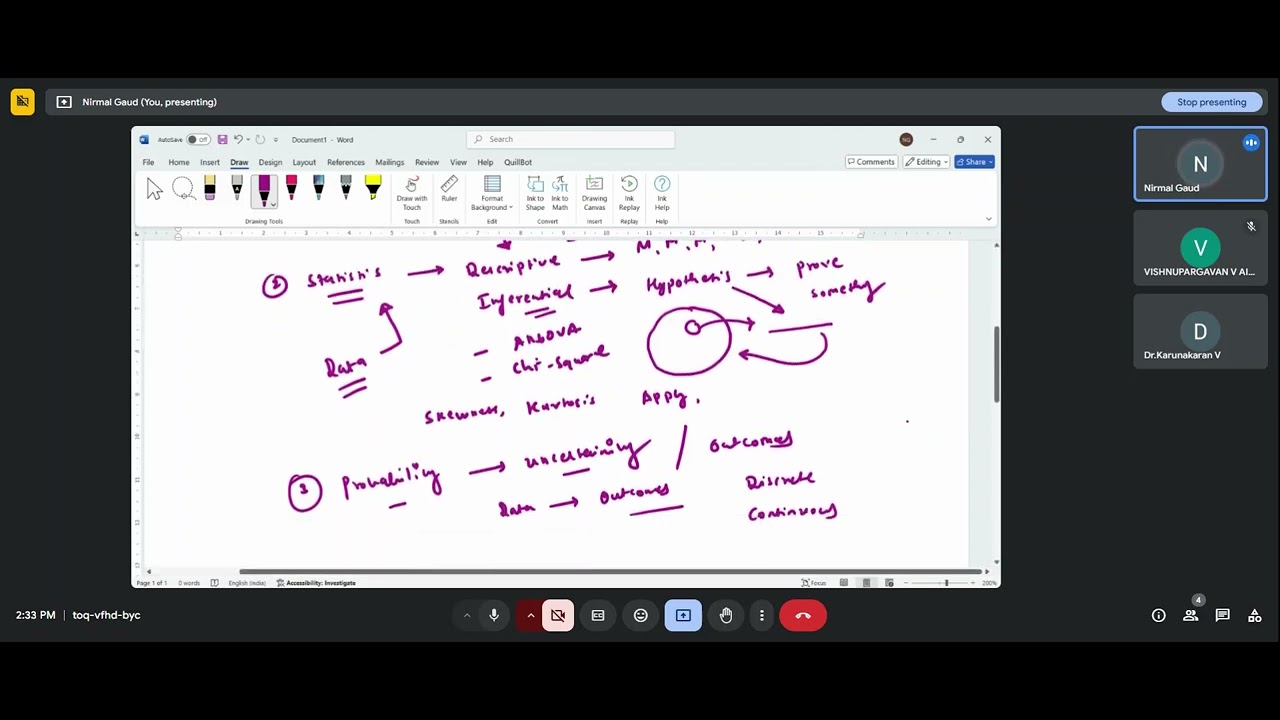Click the present screen button in Meet
The image size is (1280, 720).
[683, 615]
